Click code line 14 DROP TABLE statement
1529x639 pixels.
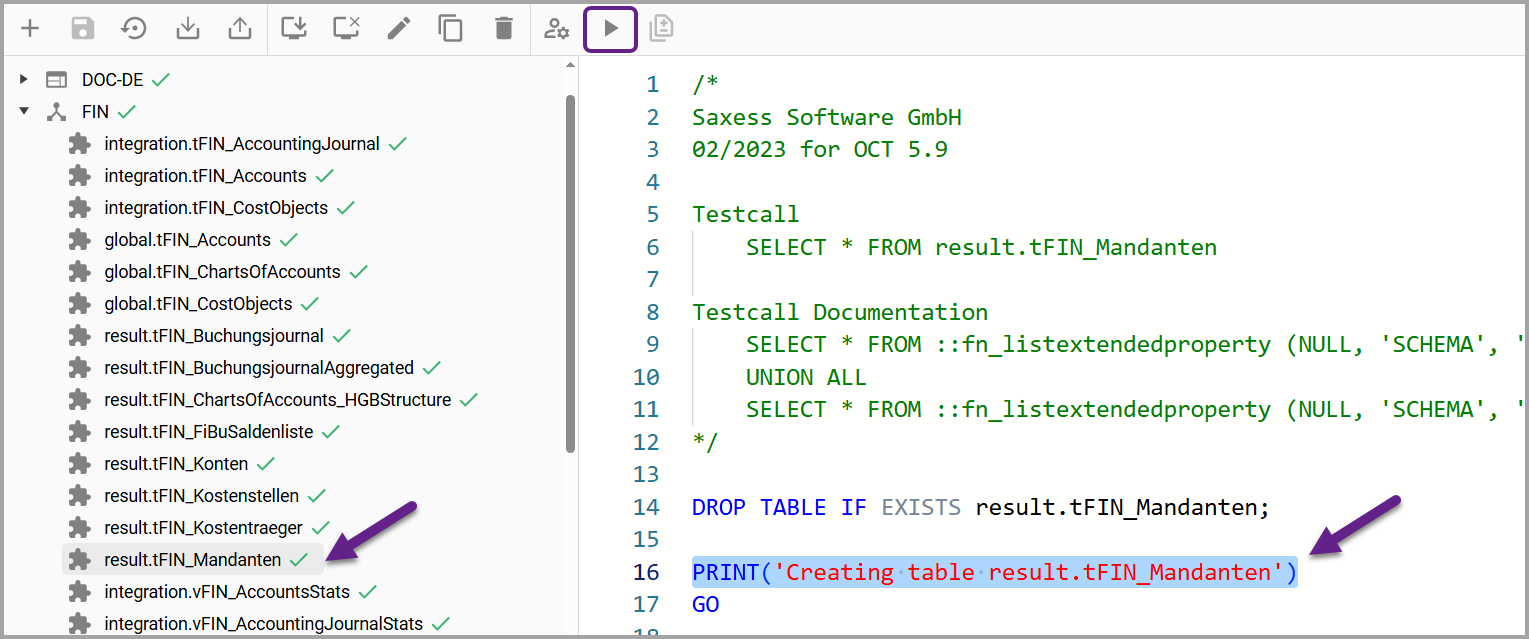980,507
